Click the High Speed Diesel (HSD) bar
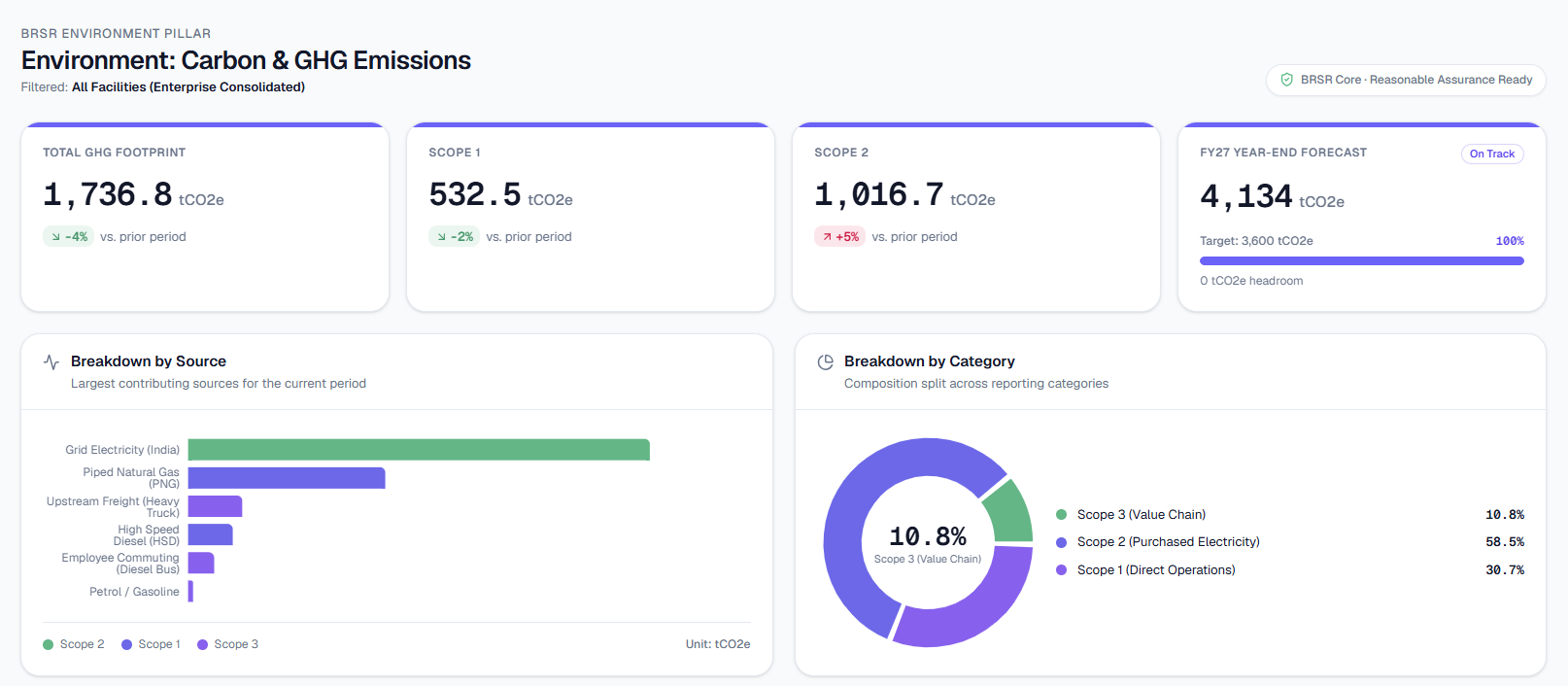 pos(210,534)
